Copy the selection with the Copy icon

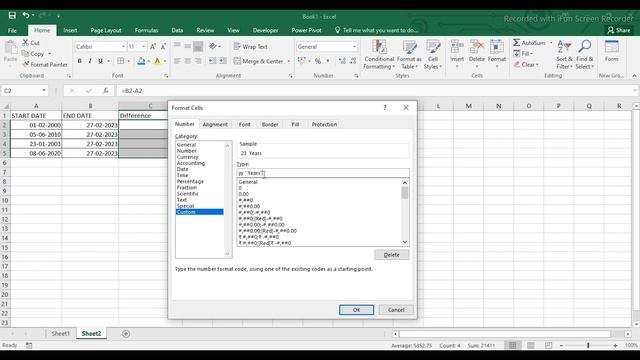coord(25,53)
